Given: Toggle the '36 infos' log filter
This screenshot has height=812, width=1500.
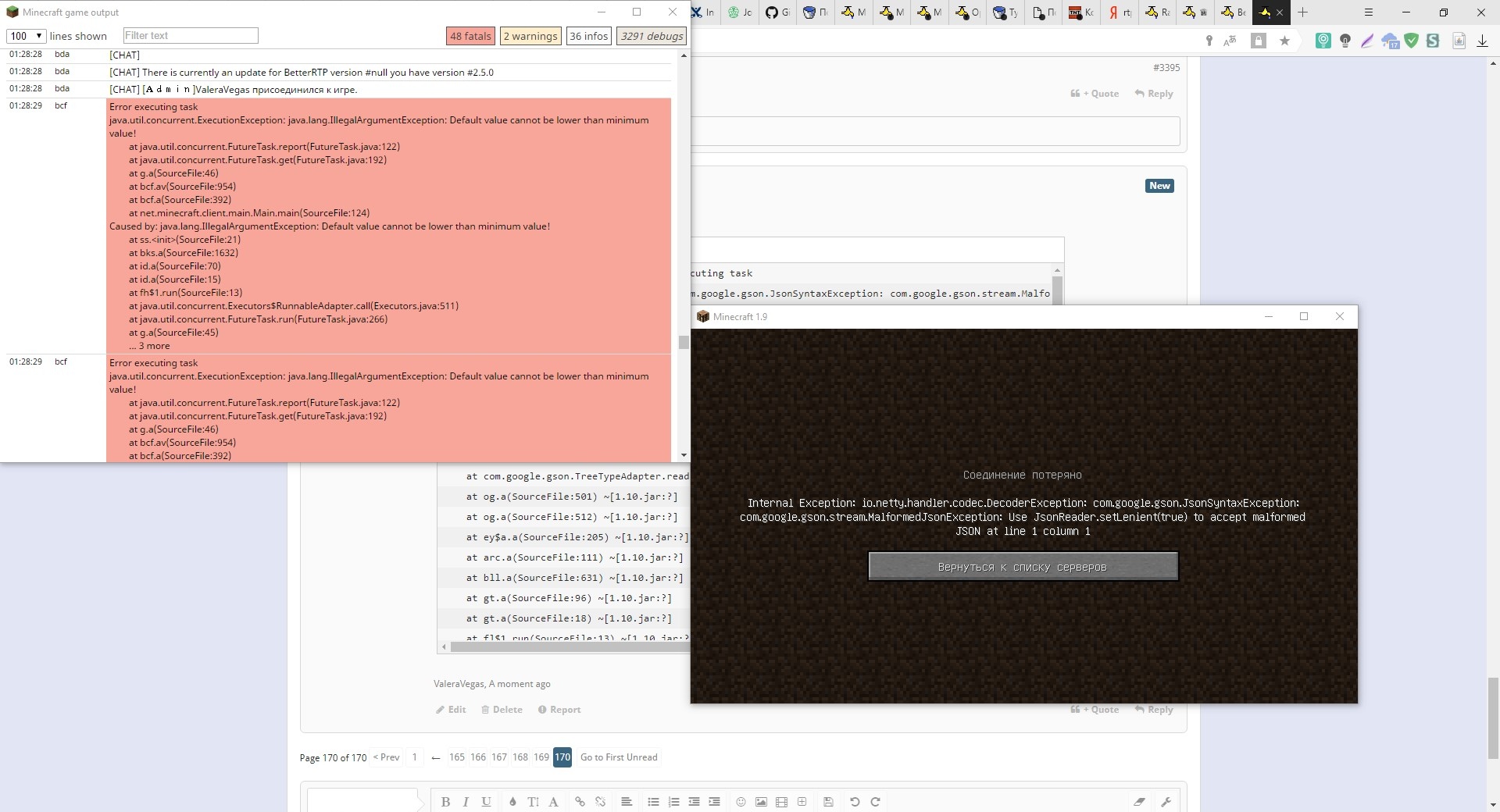Looking at the screenshot, I should [588, 36].
